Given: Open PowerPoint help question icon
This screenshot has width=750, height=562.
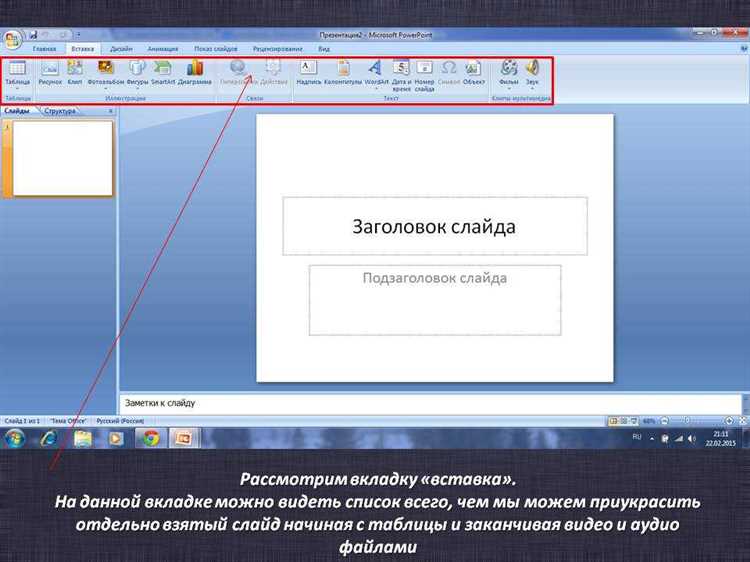Looking at the screenshot, I should pyautogui.click(x=744, y=49).
